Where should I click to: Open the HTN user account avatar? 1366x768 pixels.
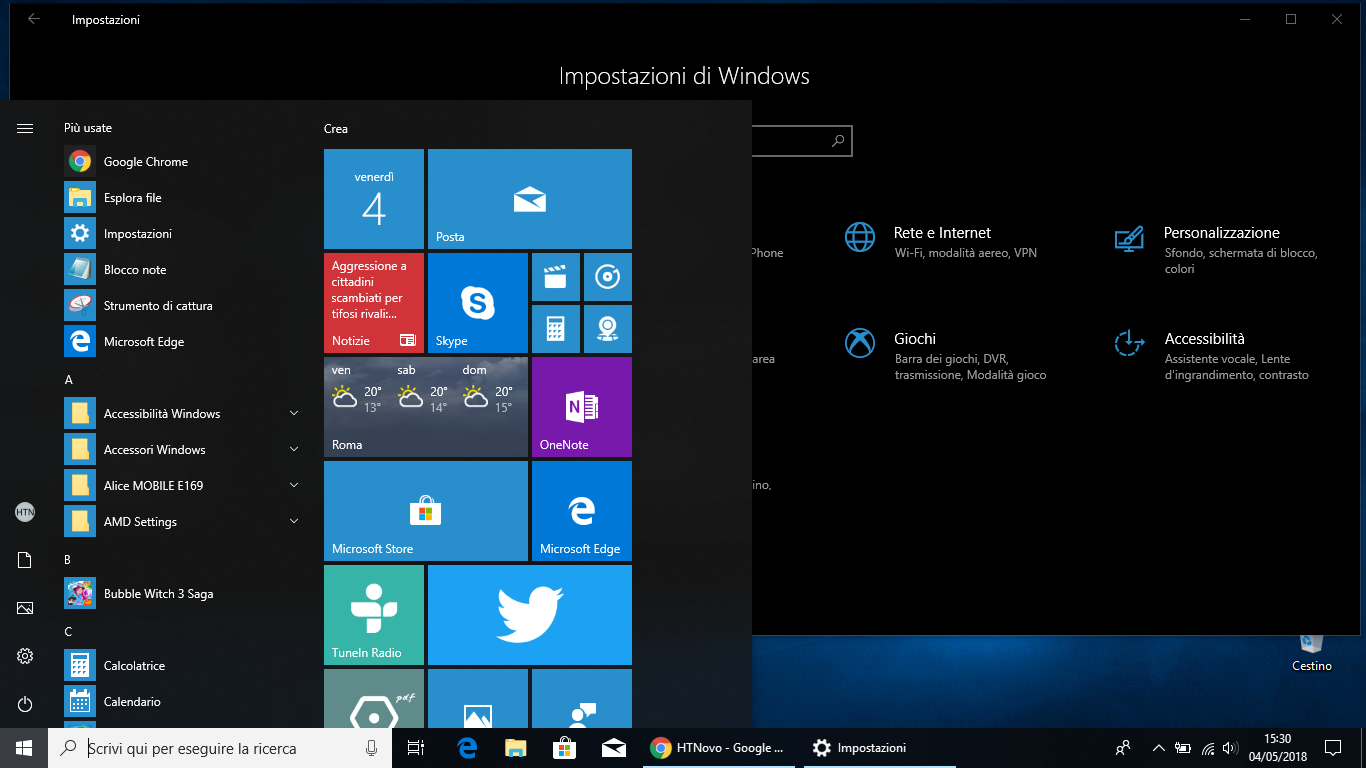click(x=25, y=512)
